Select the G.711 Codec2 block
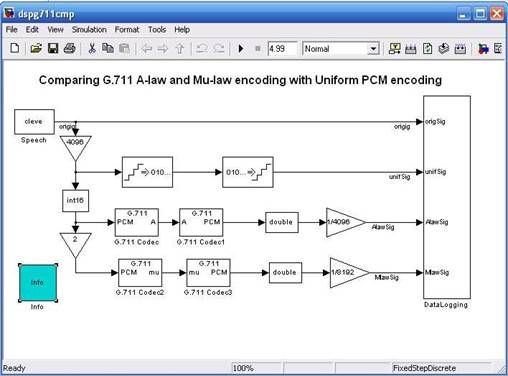The image size is (508, 376). 140,272
